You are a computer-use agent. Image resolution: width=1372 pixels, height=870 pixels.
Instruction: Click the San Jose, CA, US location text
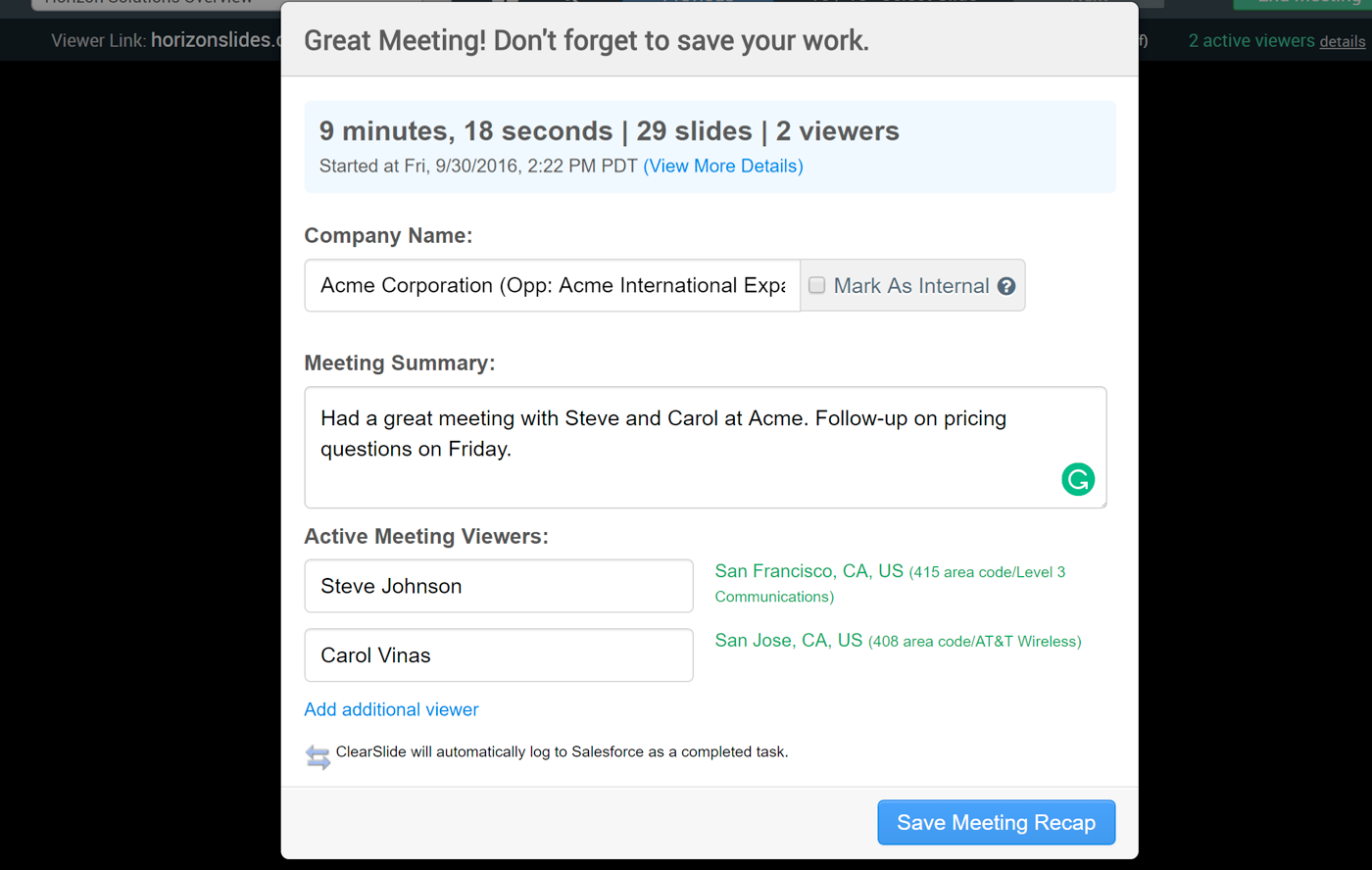789,641
